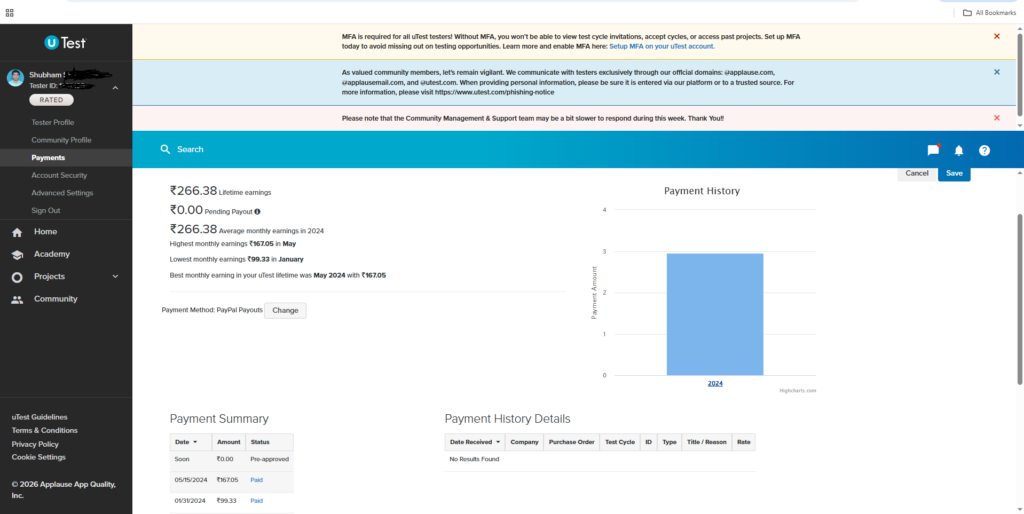Expand the Projects sidebar menu
Image resolution: width=1024 pixels, height=514 pixels.
(115, 276)
